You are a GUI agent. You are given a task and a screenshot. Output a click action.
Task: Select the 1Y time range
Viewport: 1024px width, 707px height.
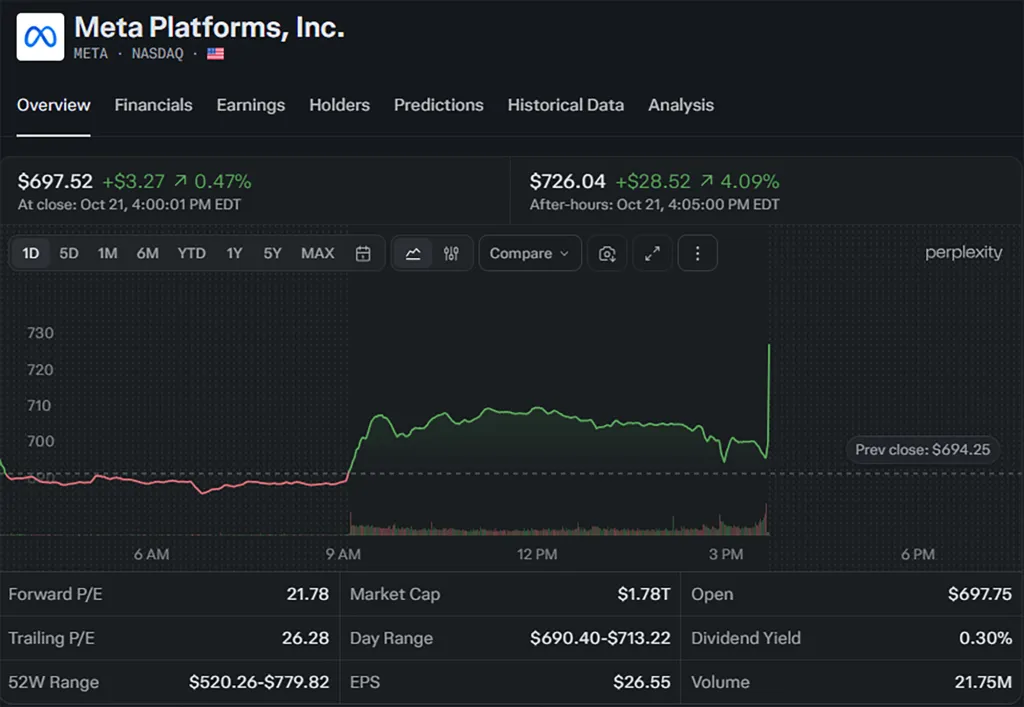coord(234,253)
